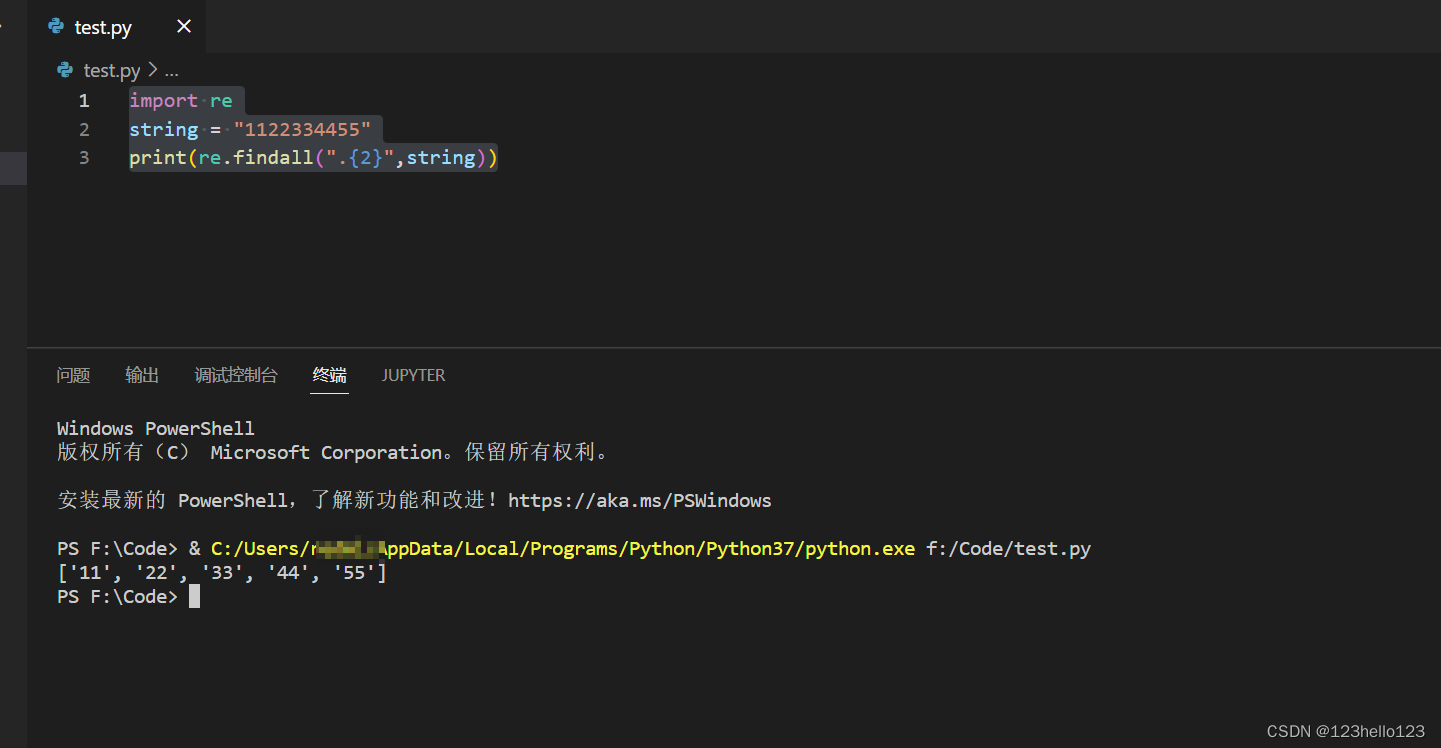The image size is (1441, 748).
Task: Open the 调试控制台 panel tab
Action: [236, 375]
